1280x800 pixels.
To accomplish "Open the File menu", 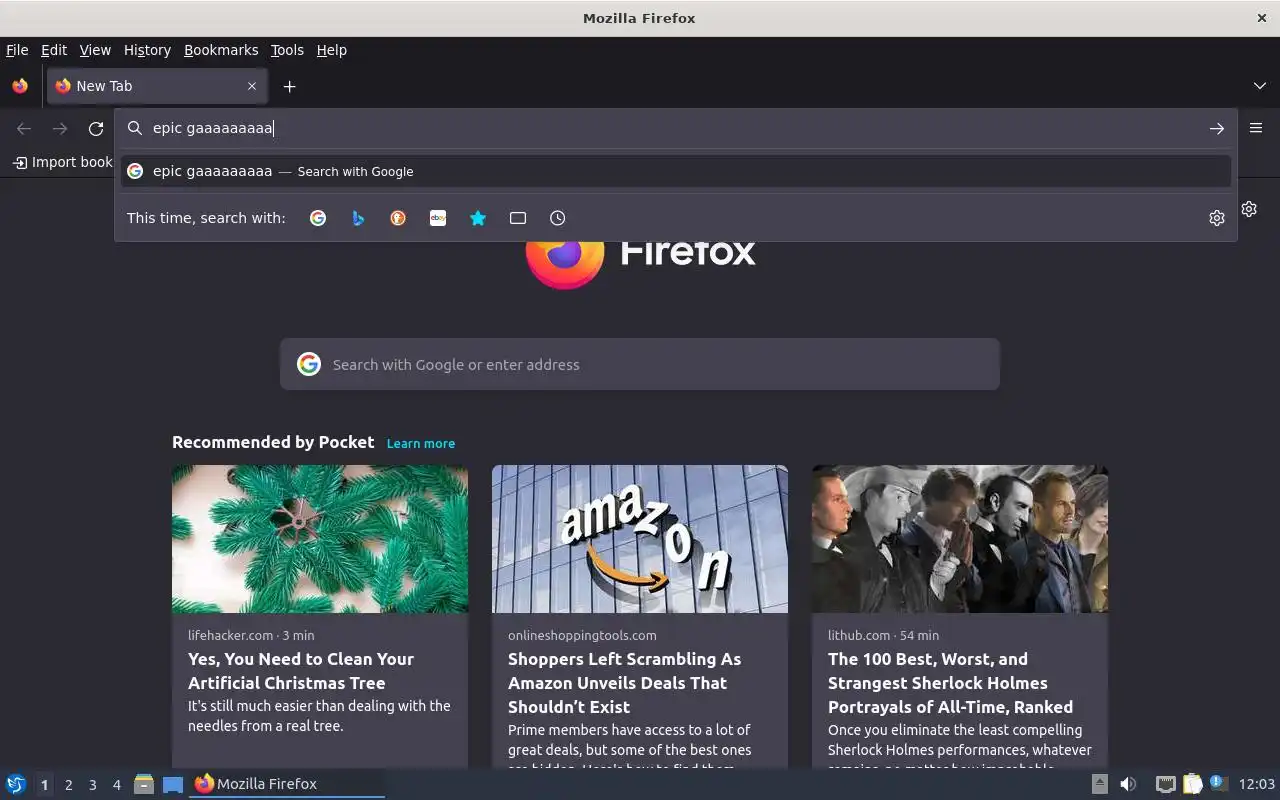I will click(x=17, y=50).
